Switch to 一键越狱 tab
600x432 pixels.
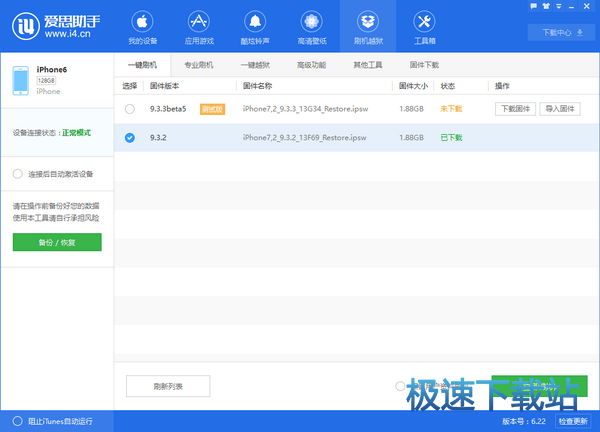click(255, 65)
